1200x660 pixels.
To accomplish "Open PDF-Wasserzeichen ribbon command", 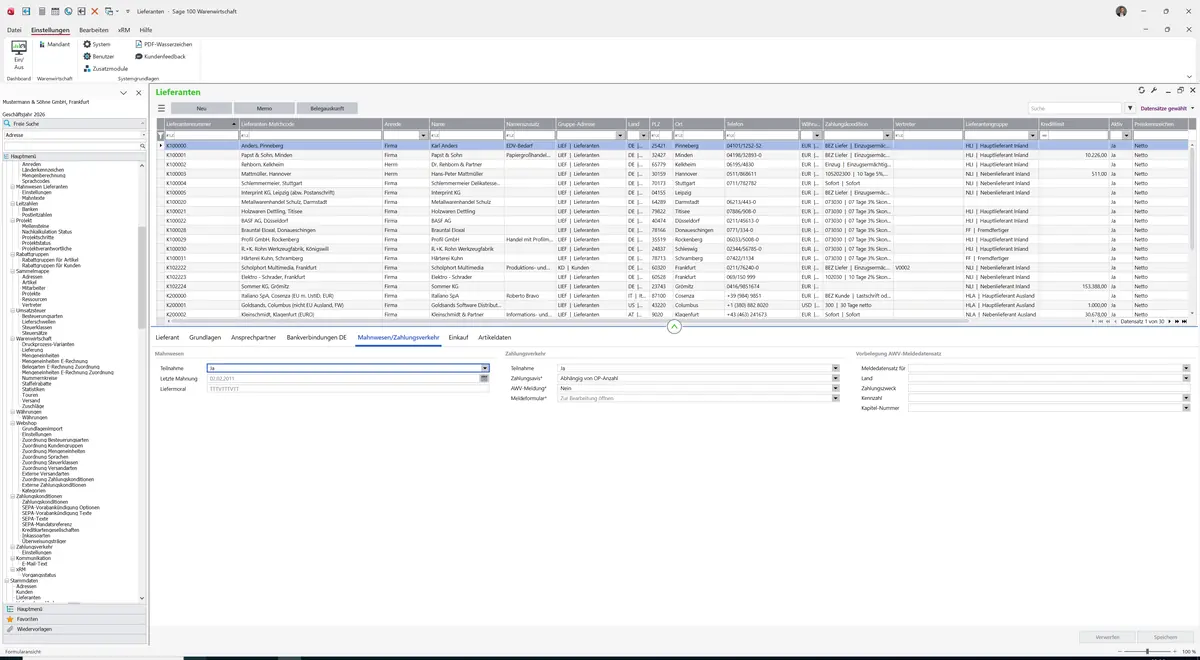I will click(x=162, y=44).
